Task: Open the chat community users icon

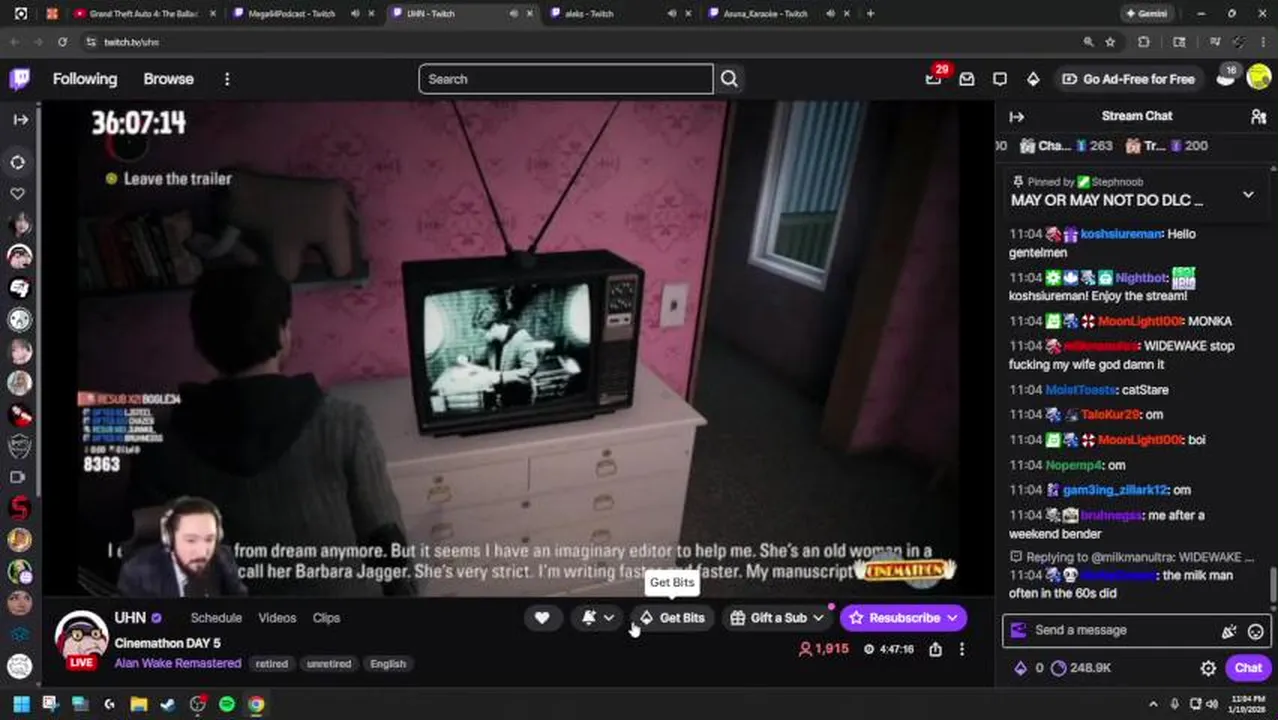Action: coord(1258,117)
